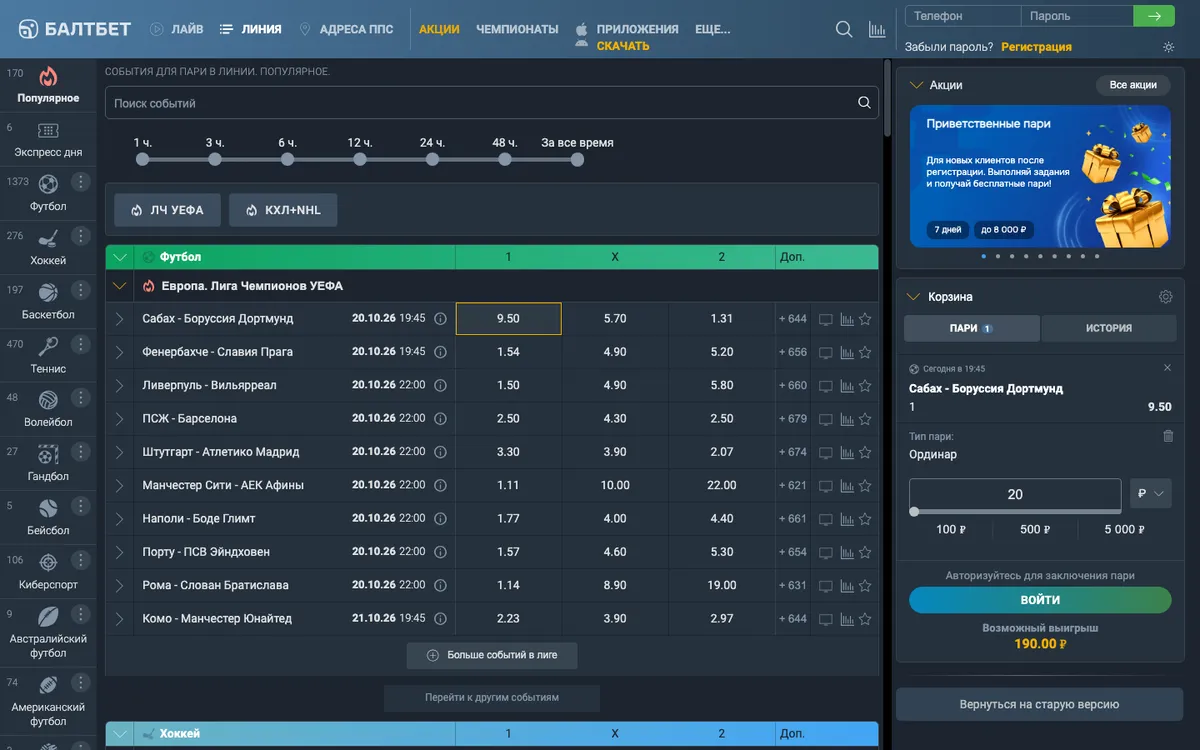This screenshot has height=750, width=1200.
Task: Click the Телефон input field
Action: (963, 16)
